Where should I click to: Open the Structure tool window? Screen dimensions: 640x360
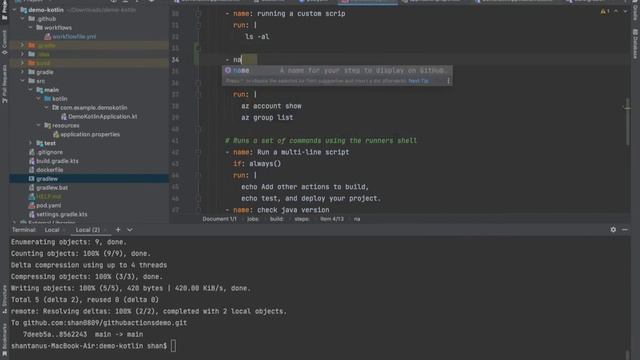pyautogui.click(x=4, y=299)
